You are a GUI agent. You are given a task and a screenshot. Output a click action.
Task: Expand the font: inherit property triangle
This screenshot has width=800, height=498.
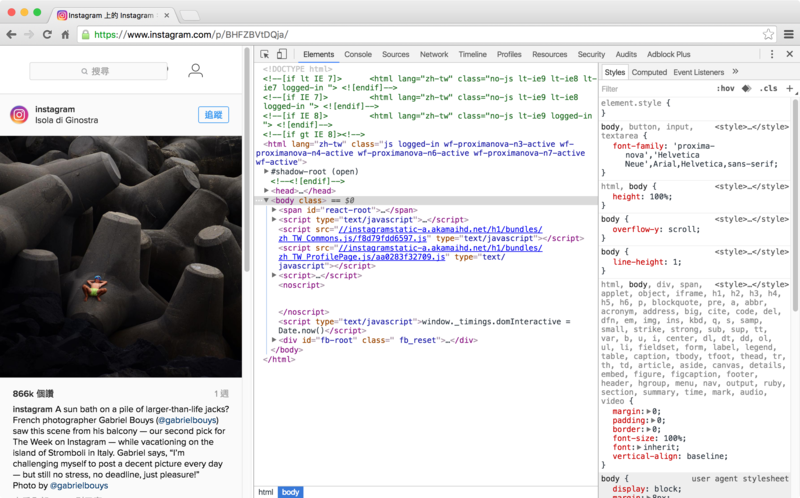[x=640, y=447]
